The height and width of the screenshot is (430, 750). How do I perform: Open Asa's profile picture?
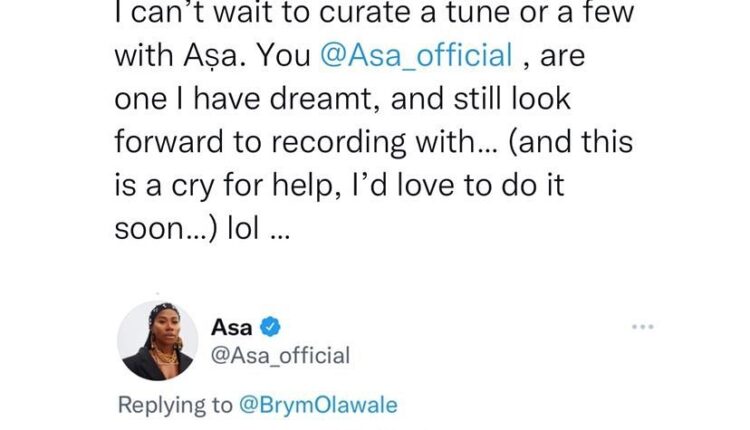pyautogui.click(x=158, y=341)
